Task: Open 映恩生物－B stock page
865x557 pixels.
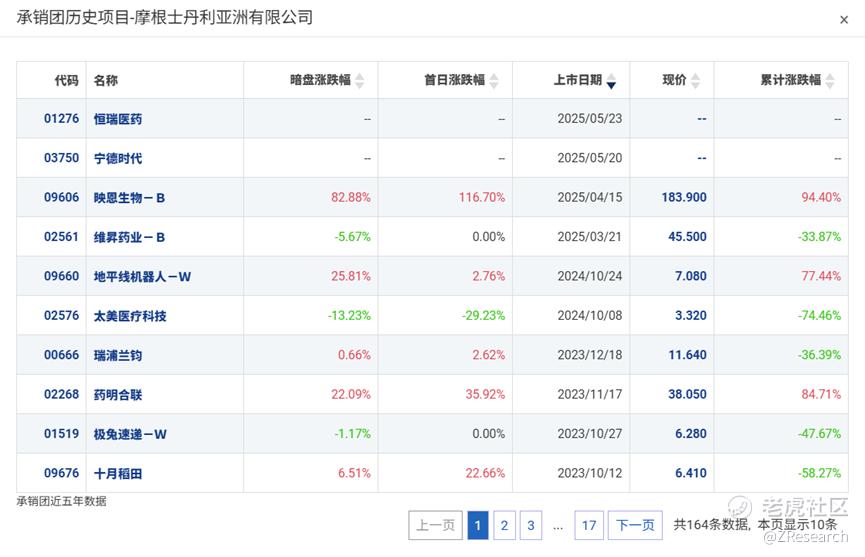Action: [129, 198]
